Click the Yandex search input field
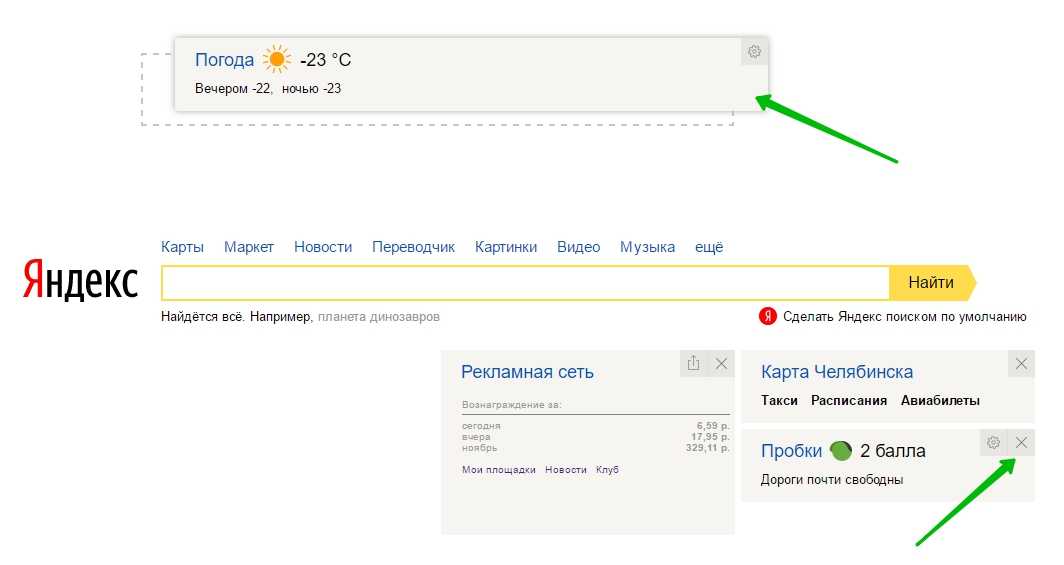 525,283
